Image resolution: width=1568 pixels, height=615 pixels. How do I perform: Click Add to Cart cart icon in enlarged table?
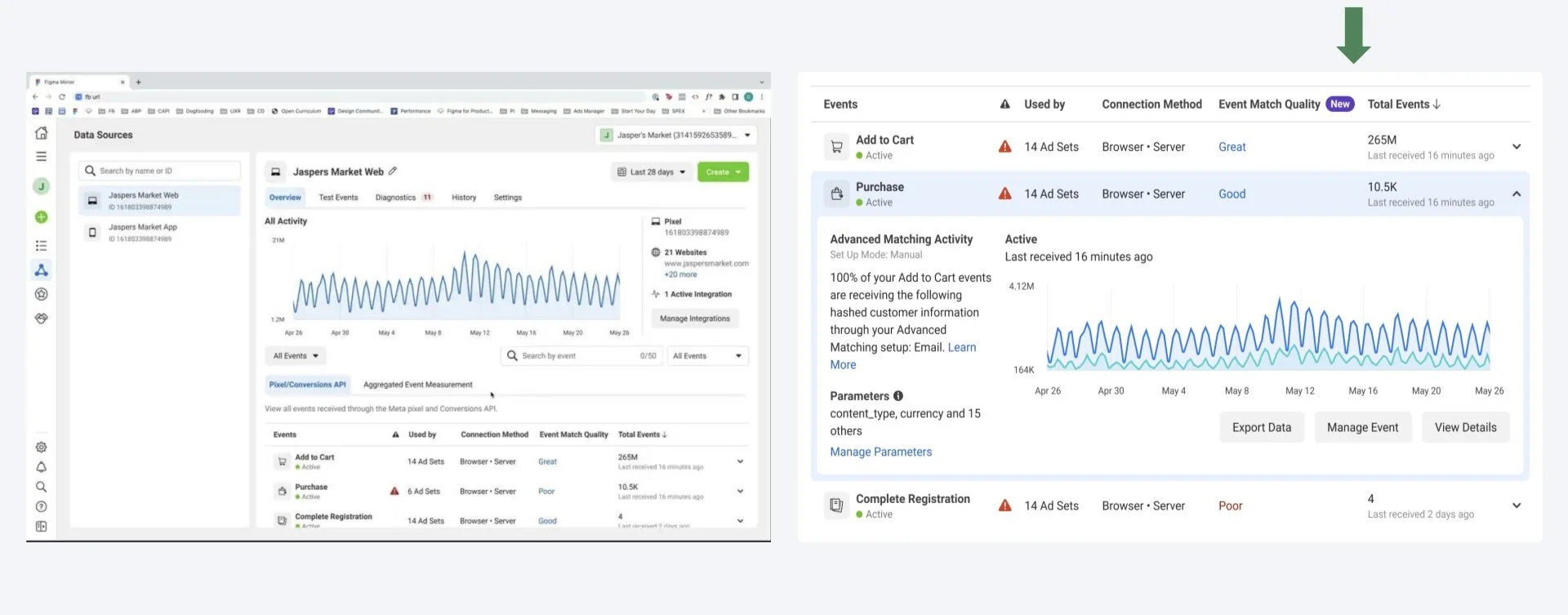point(836,147)
